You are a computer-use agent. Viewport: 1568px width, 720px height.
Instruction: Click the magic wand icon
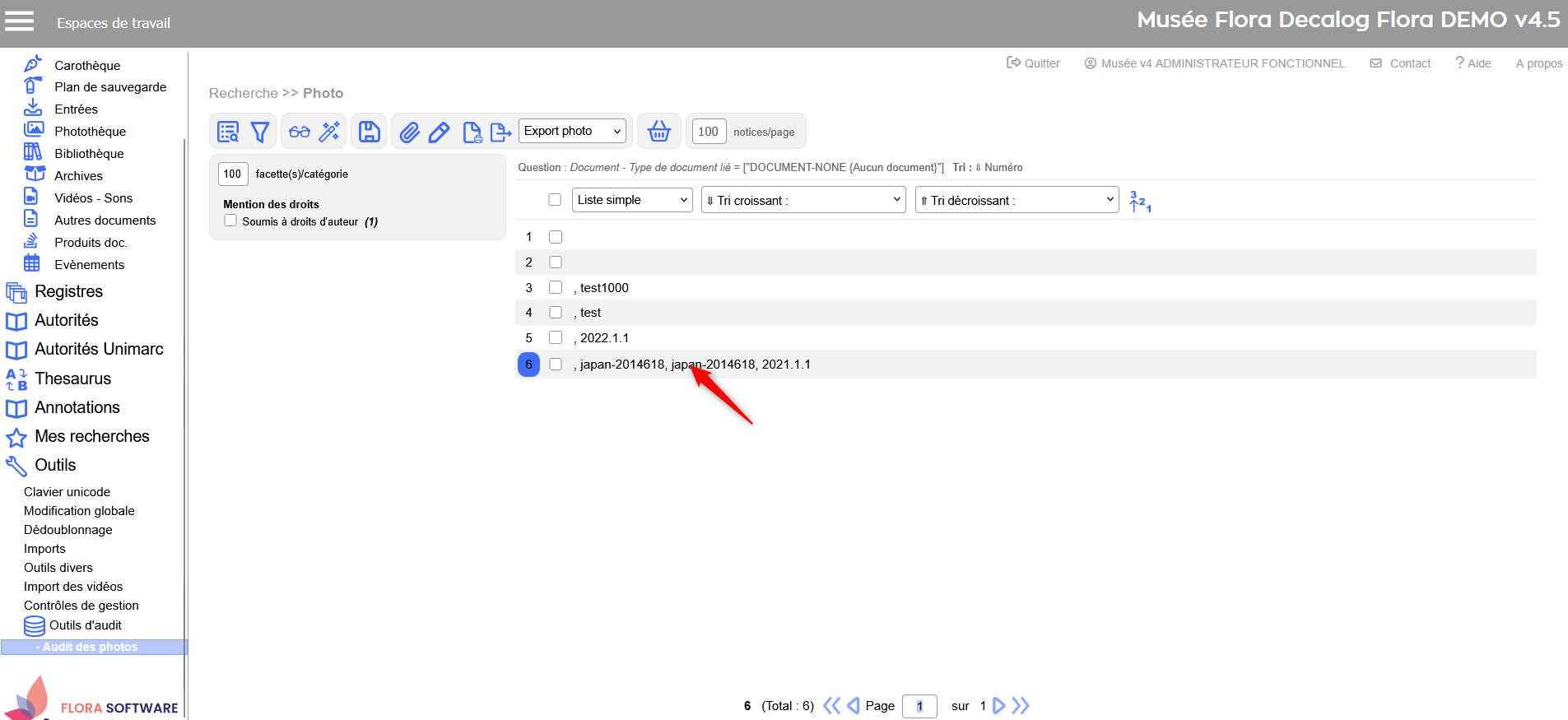coord(330,132)
